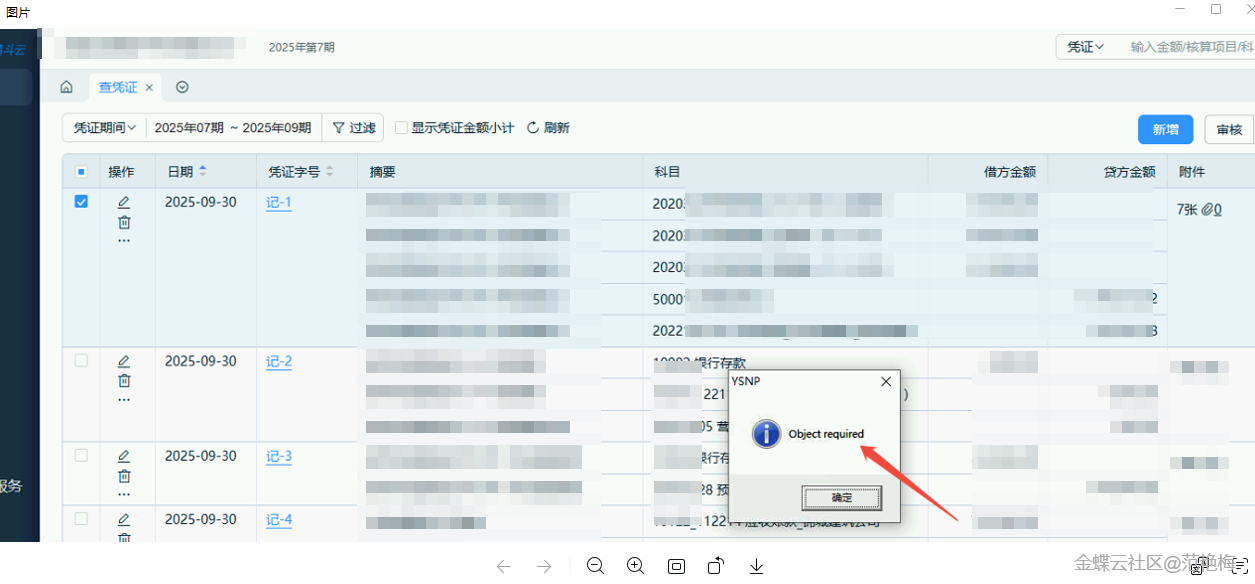Switch to the 查凭证 tab
This screenshot has width=1255, height=584.
(x=118, y=87)
